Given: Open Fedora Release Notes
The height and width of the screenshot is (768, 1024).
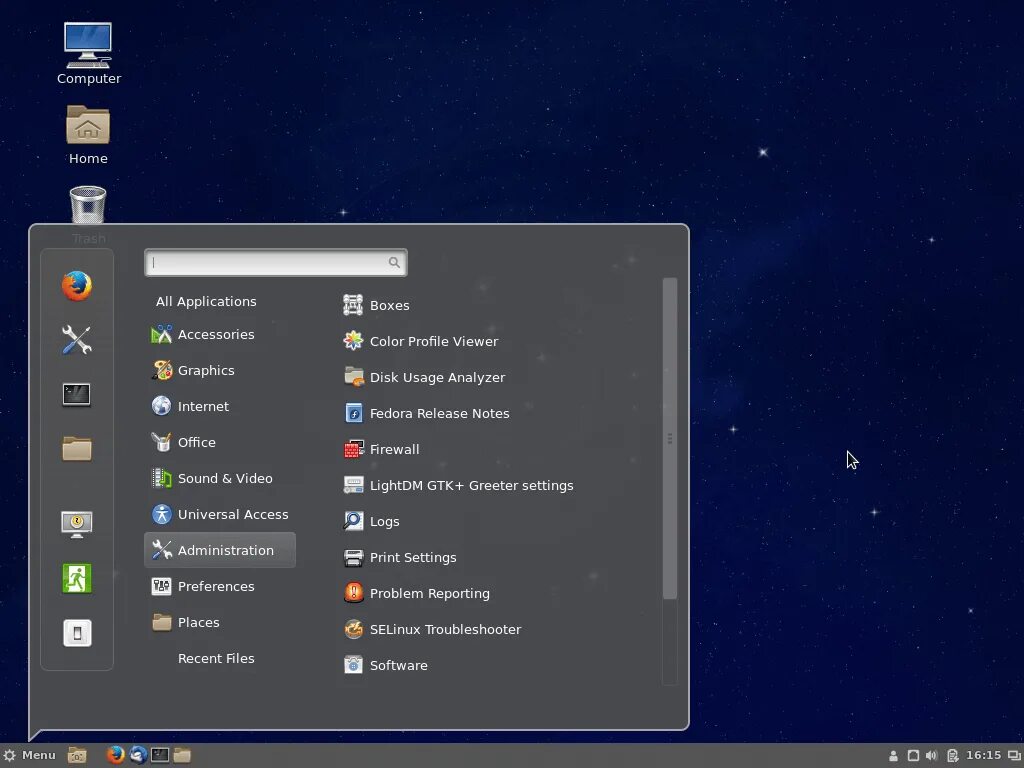Looking at the screenshot, I should pos(426,413).
